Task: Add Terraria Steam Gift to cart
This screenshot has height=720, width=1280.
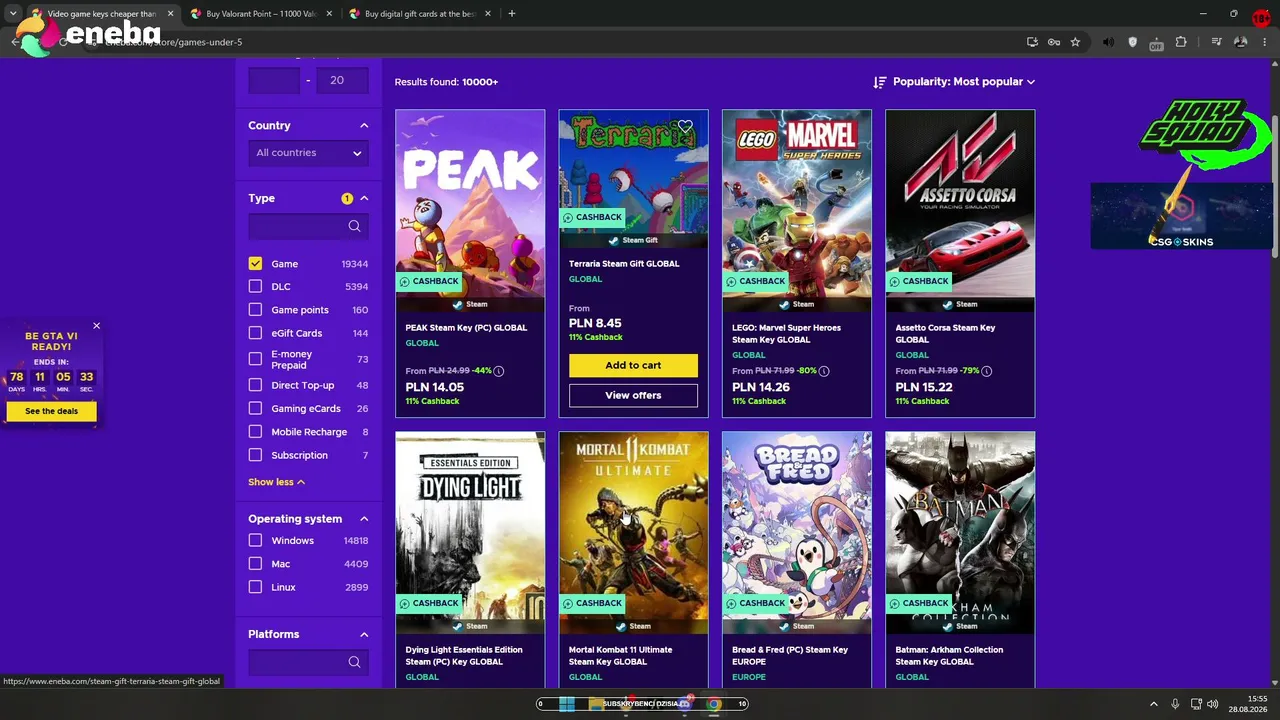Action: pyautogui.click(x=633, y=365)
